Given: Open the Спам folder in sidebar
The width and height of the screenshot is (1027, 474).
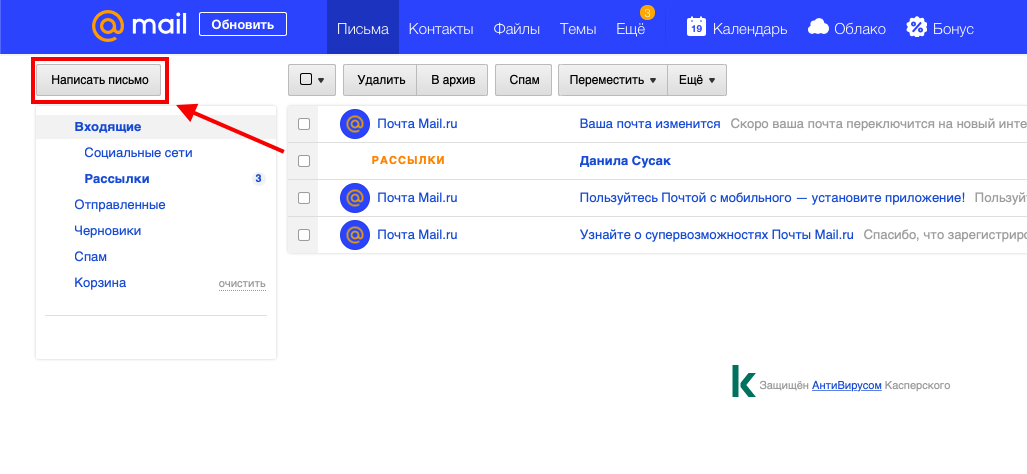Looking at the screenshot, I should point(91,257).
